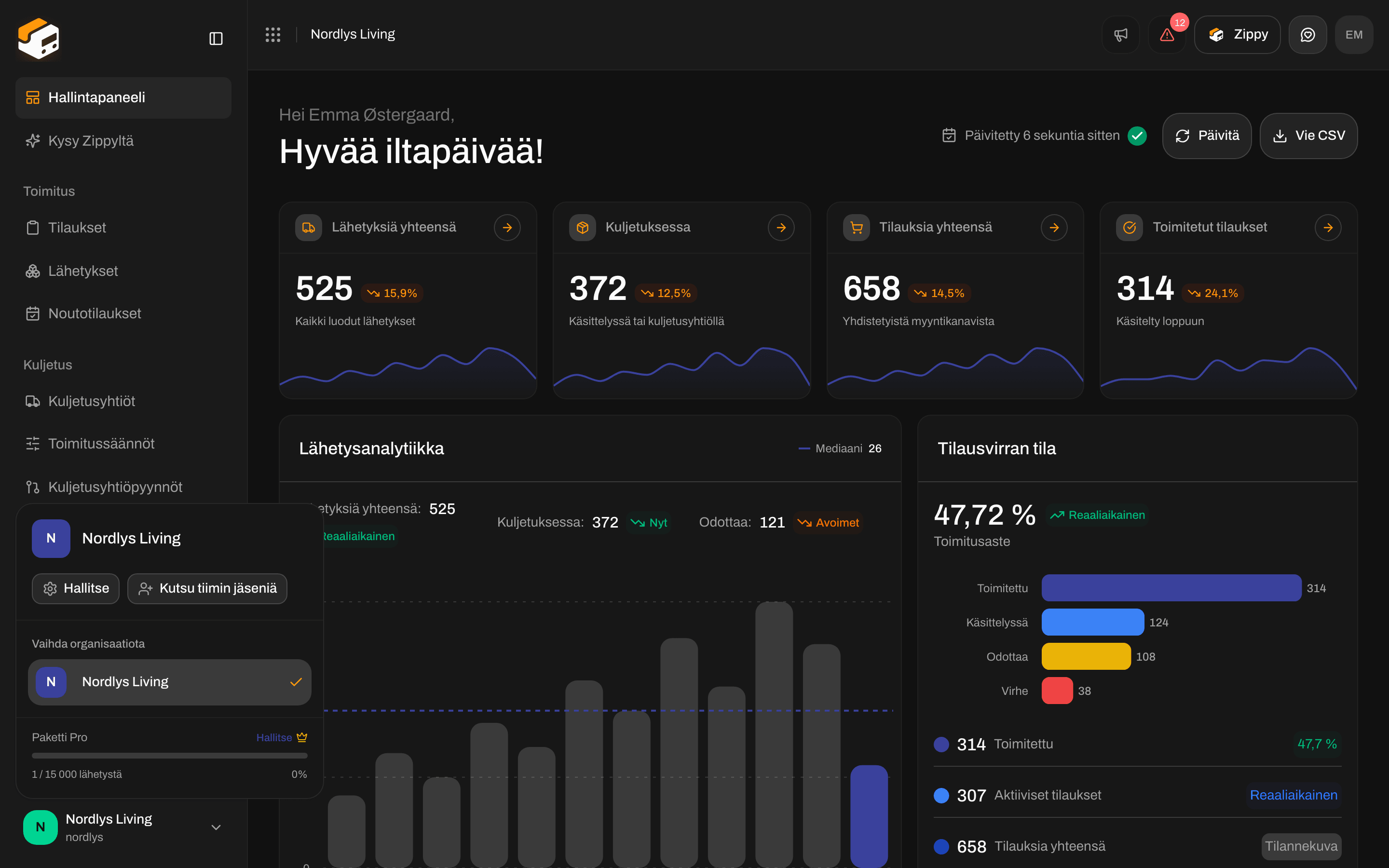This screenshot has height=868, width=1389.
Task: Collapse the sidebar with the panel icon
Action: [x=216, y=39]
